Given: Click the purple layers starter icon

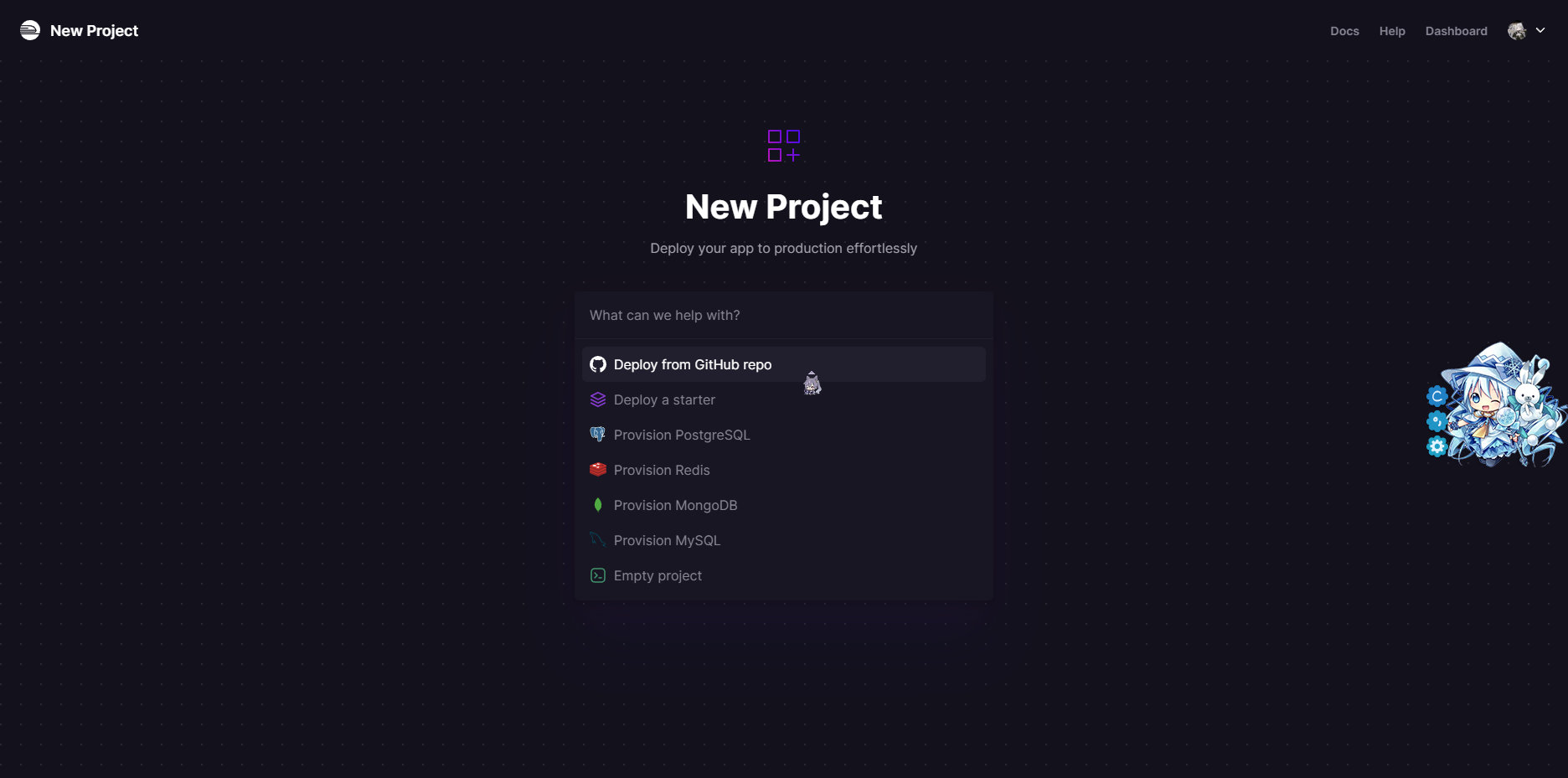Looking at the screenshot, I should coord(598,399).
